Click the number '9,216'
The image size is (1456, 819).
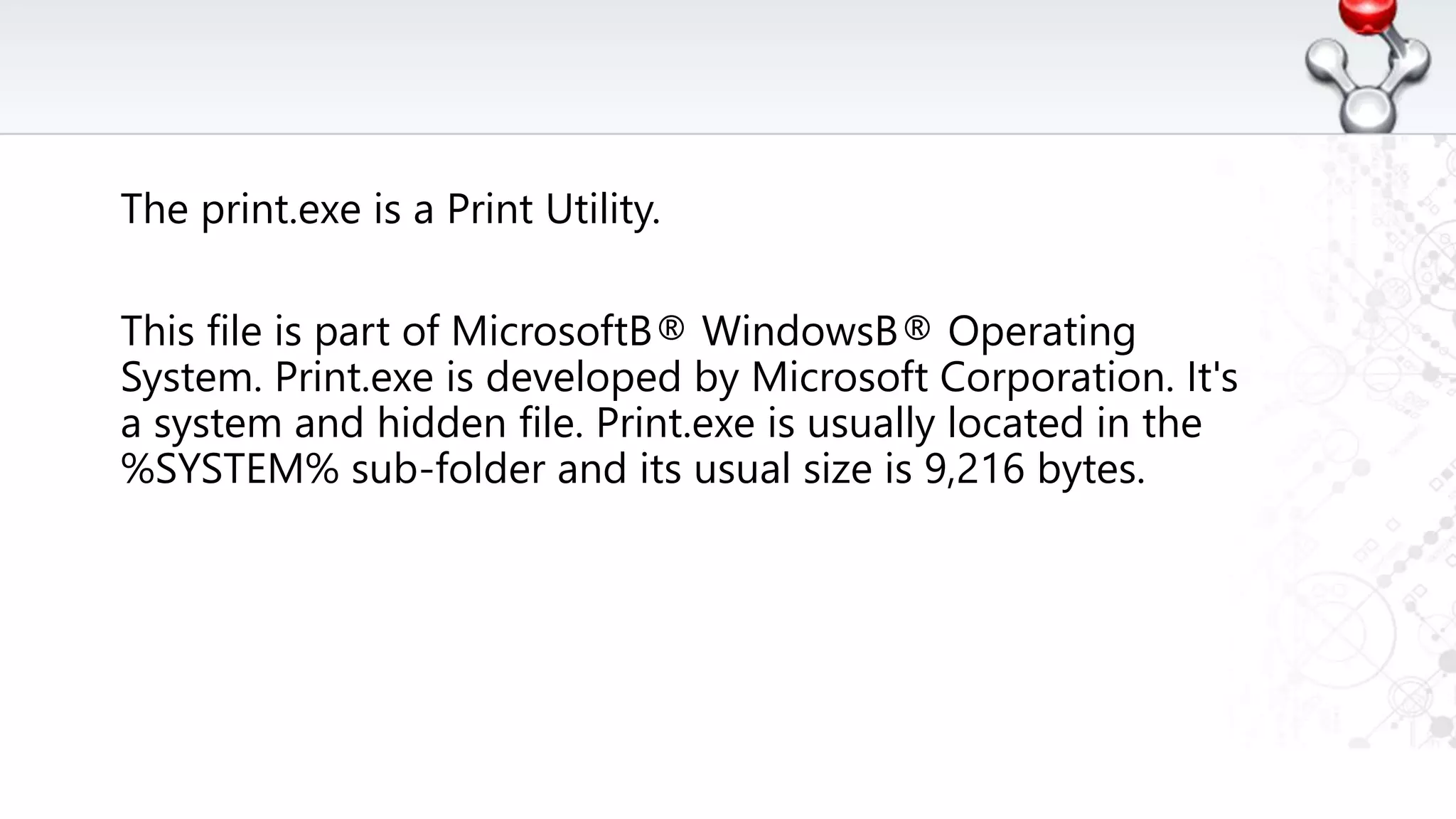coord(974,470)
